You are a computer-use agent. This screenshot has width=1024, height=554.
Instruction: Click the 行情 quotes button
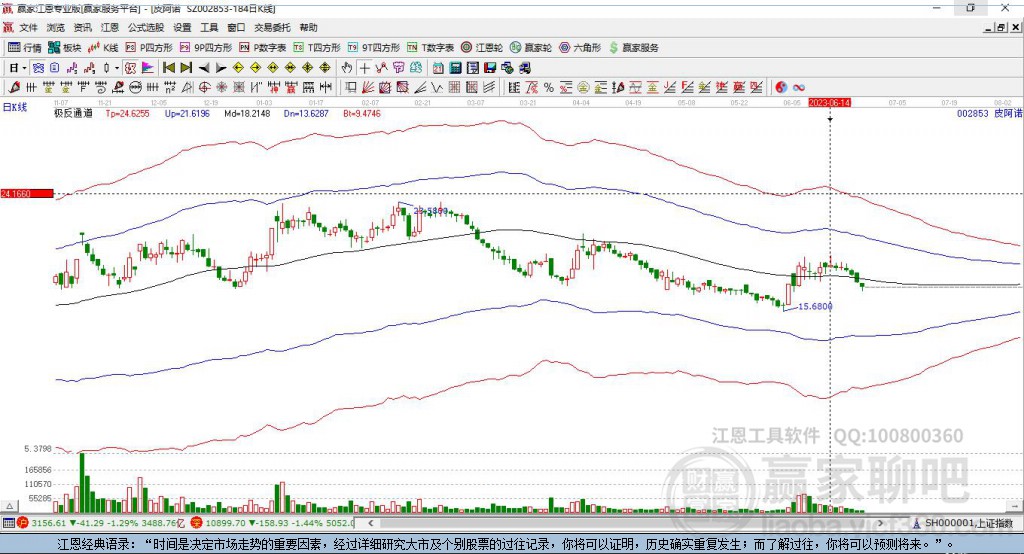[x=24, y=48]
